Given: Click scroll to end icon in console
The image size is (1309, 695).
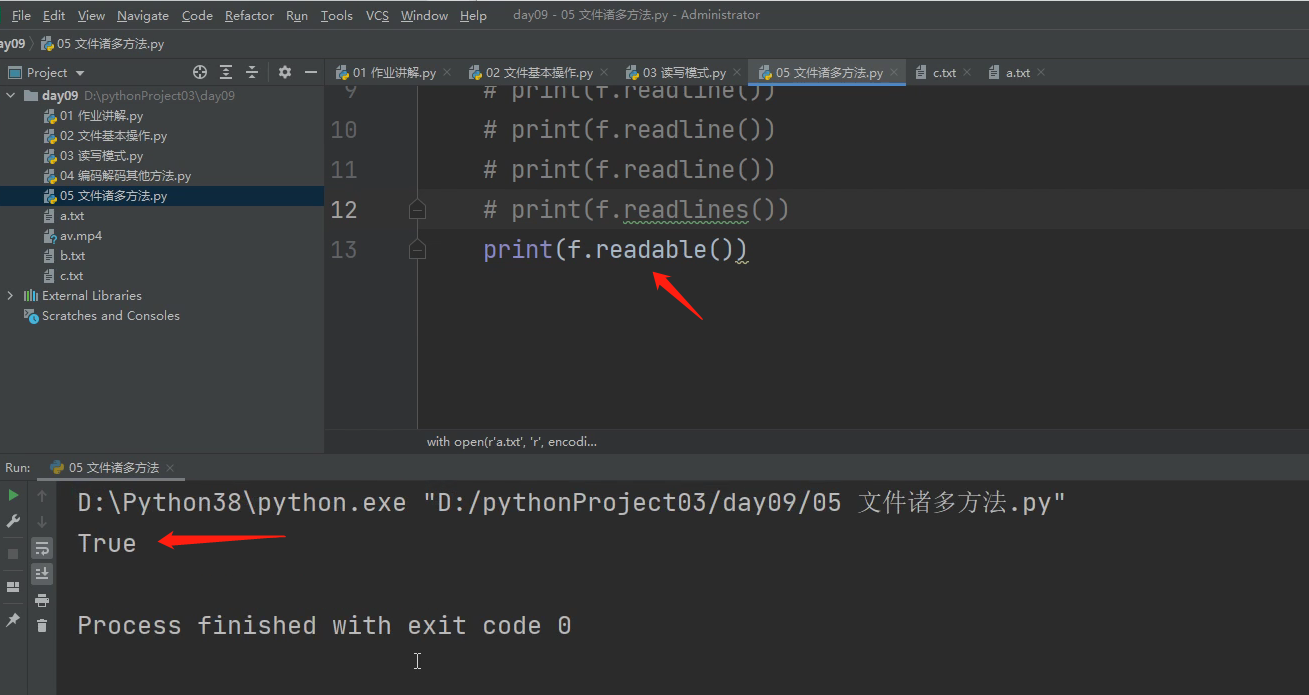Looking at the screenshot, I should 42,573.
